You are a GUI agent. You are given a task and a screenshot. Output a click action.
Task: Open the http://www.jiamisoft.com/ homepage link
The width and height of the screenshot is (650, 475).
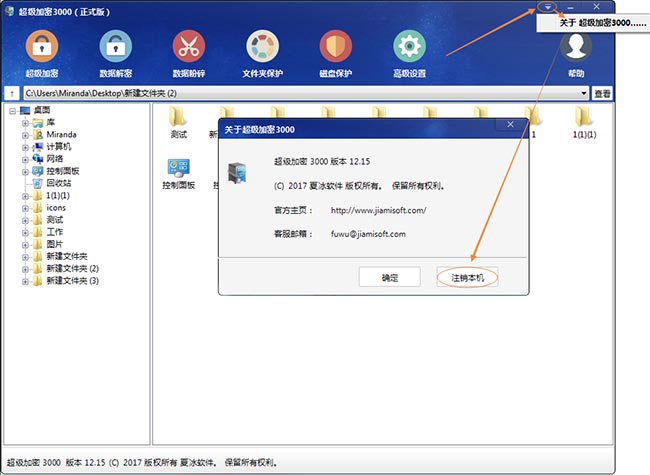pos(378,210)
